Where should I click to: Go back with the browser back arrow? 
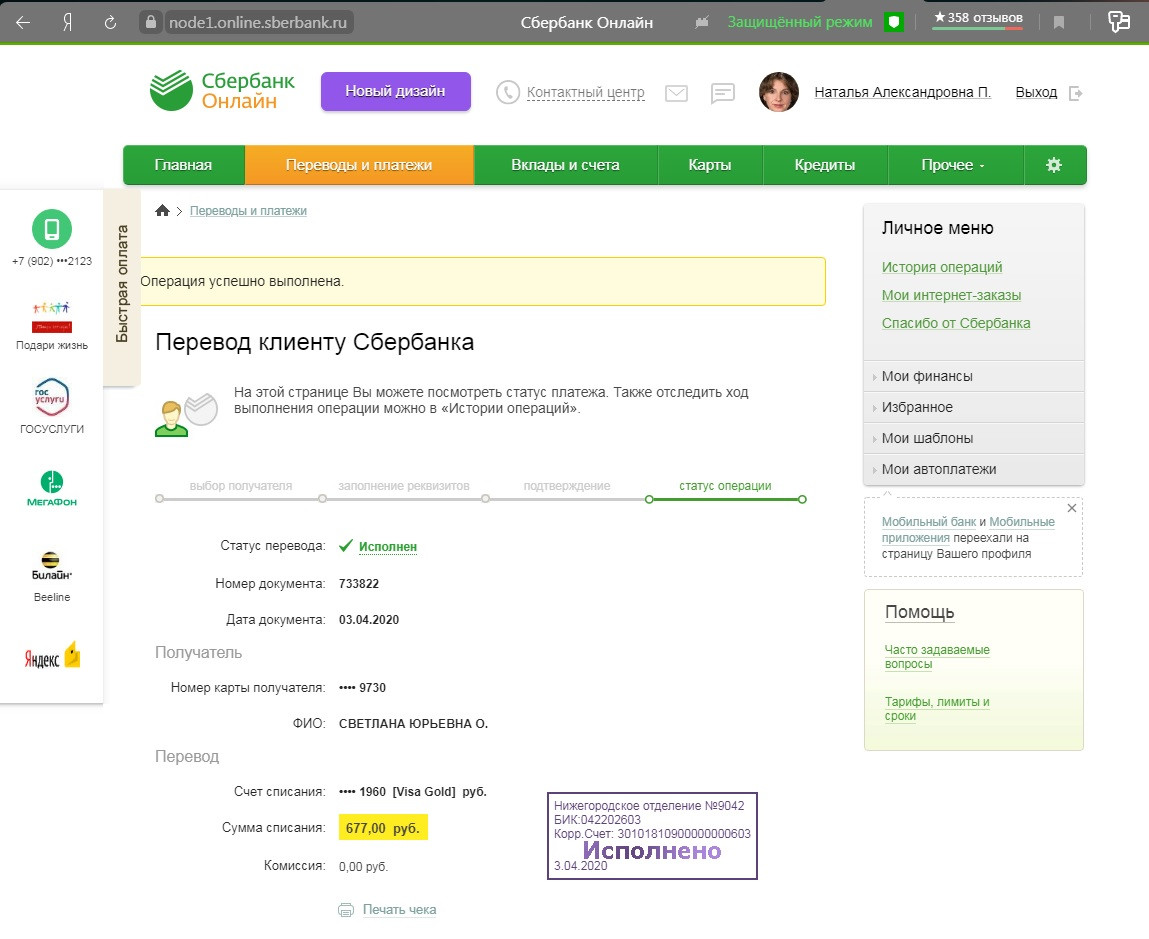23,23
